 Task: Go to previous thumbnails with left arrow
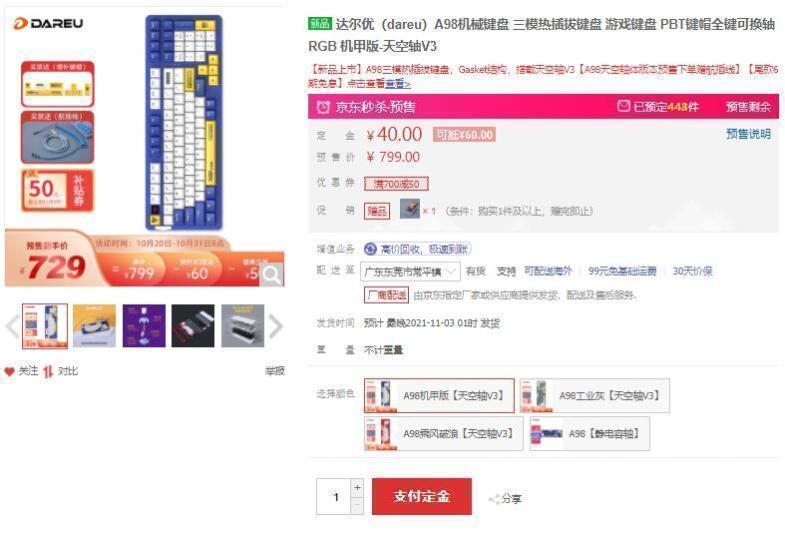click(x=12, y=326)
